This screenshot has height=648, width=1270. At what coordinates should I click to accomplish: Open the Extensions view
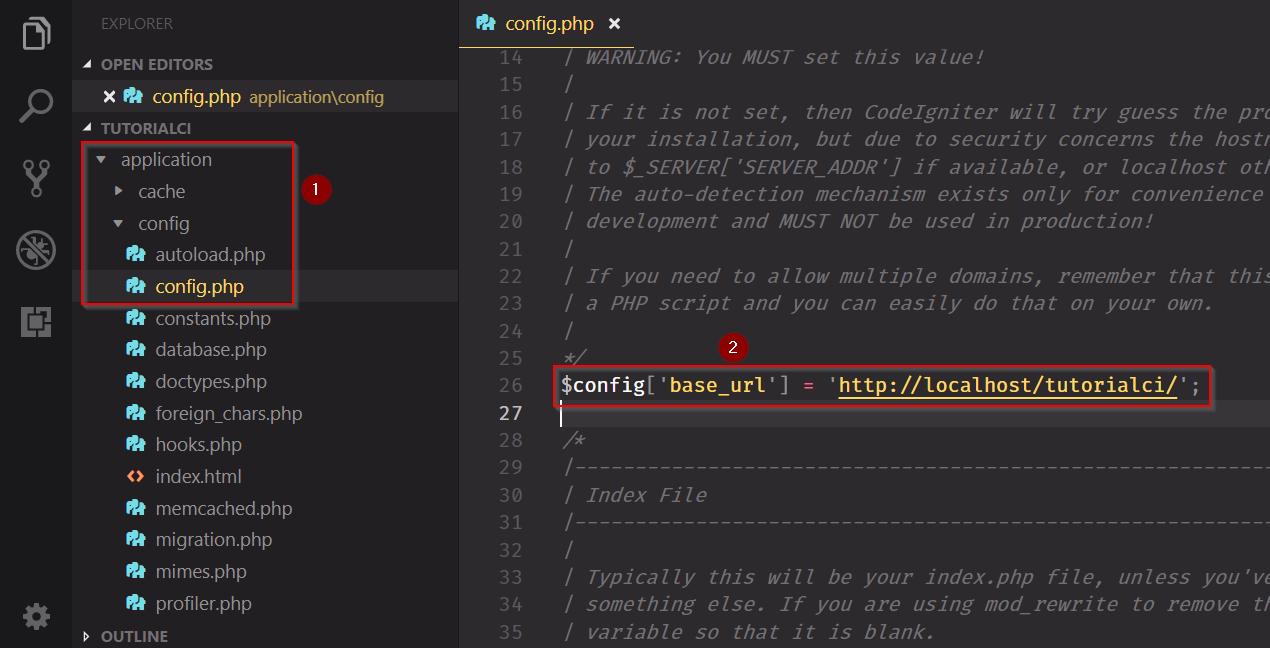(x=36, y=322)
